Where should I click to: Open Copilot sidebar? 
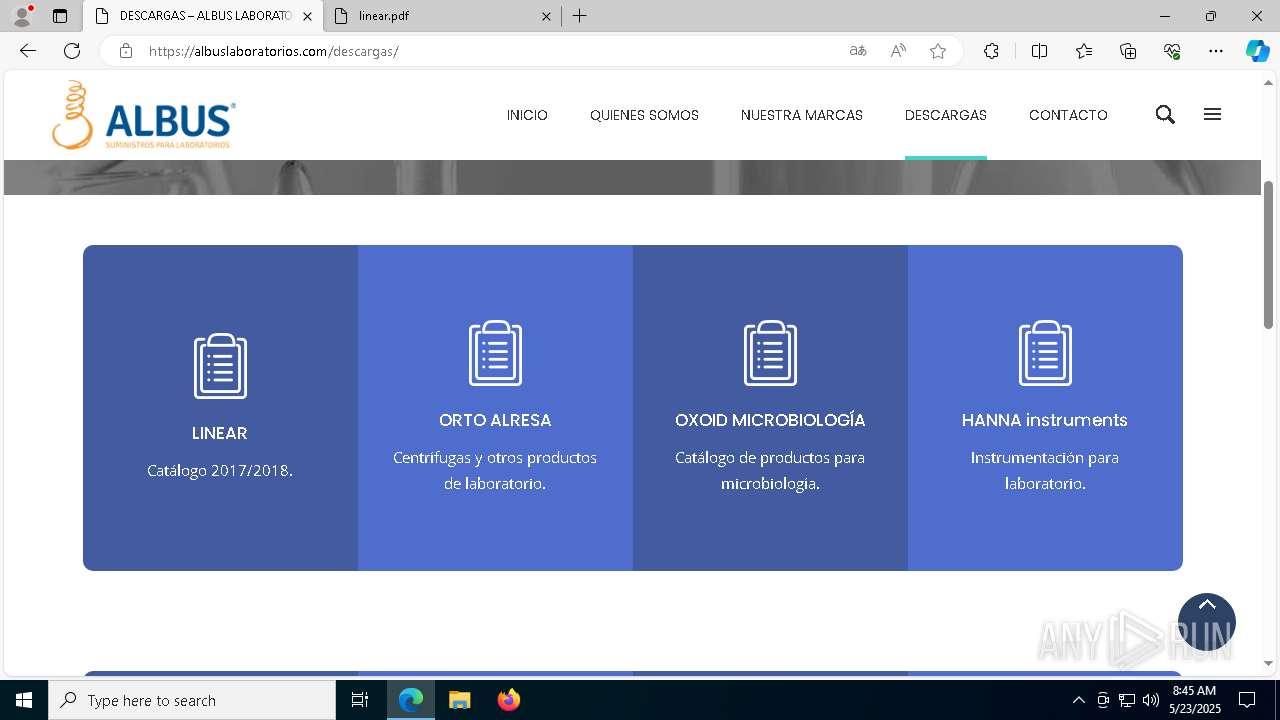(x=1257, y=51)
